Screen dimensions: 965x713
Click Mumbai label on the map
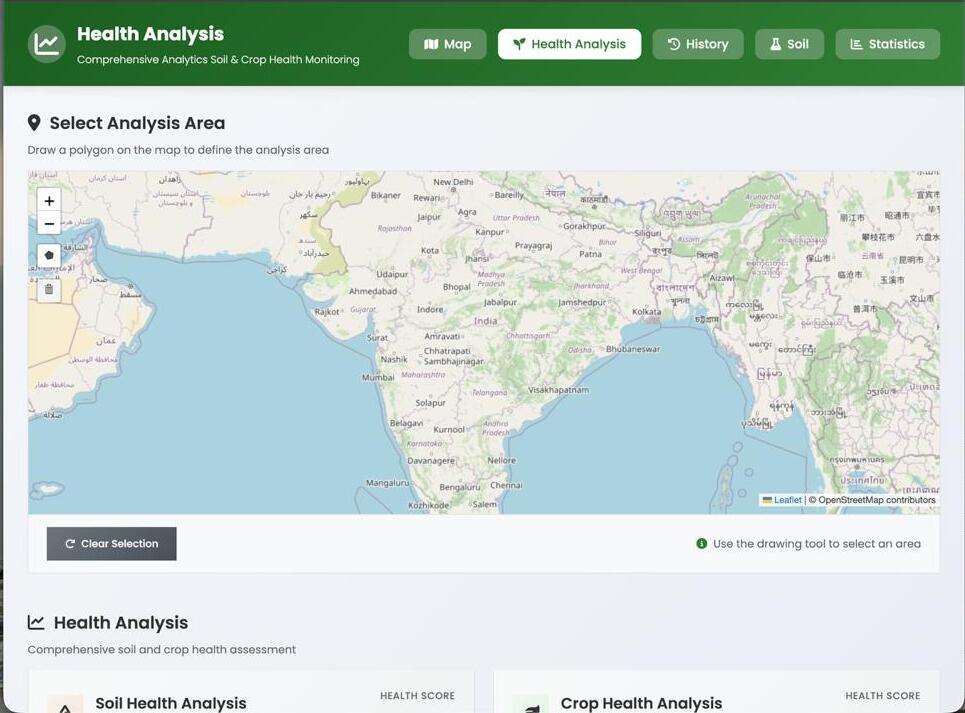click(378, 377)
